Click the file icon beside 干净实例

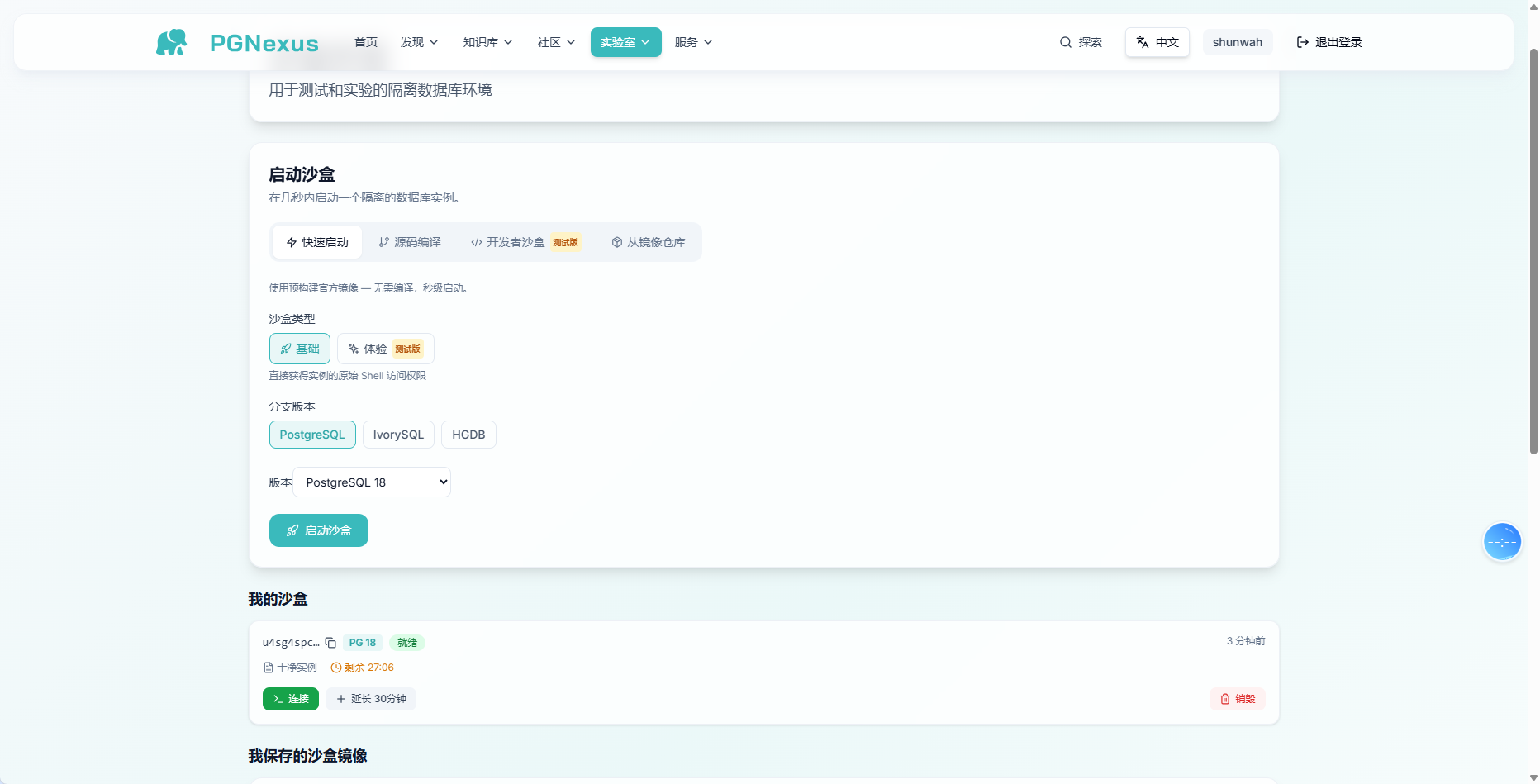268,668
